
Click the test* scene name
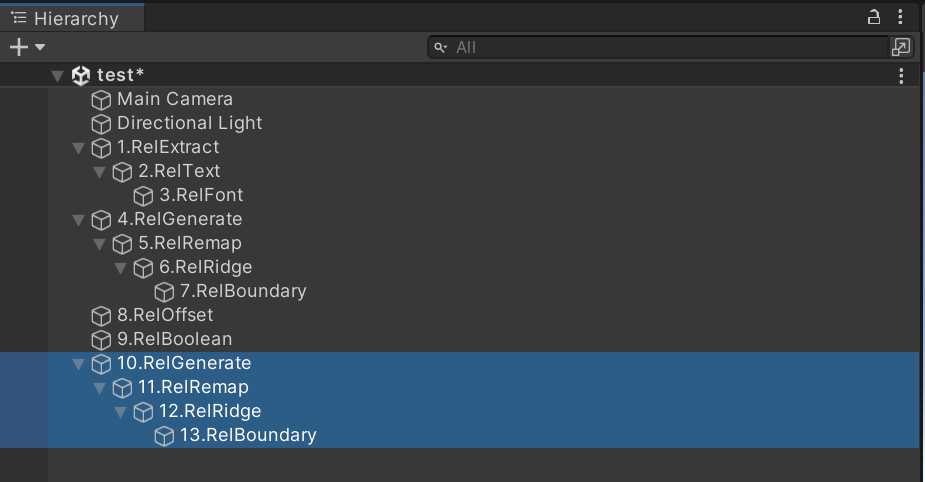point(120,75)
